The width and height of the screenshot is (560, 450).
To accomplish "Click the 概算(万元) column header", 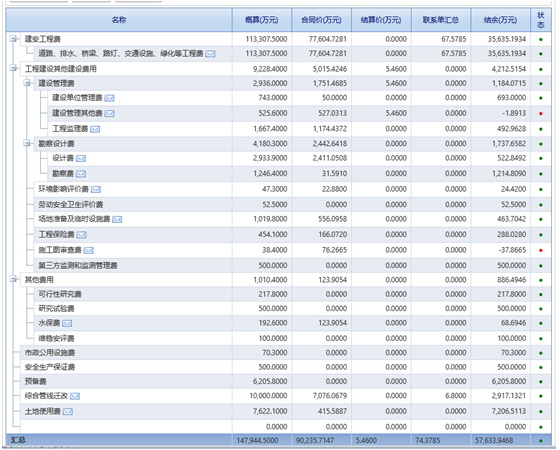I will coord(262,20).
